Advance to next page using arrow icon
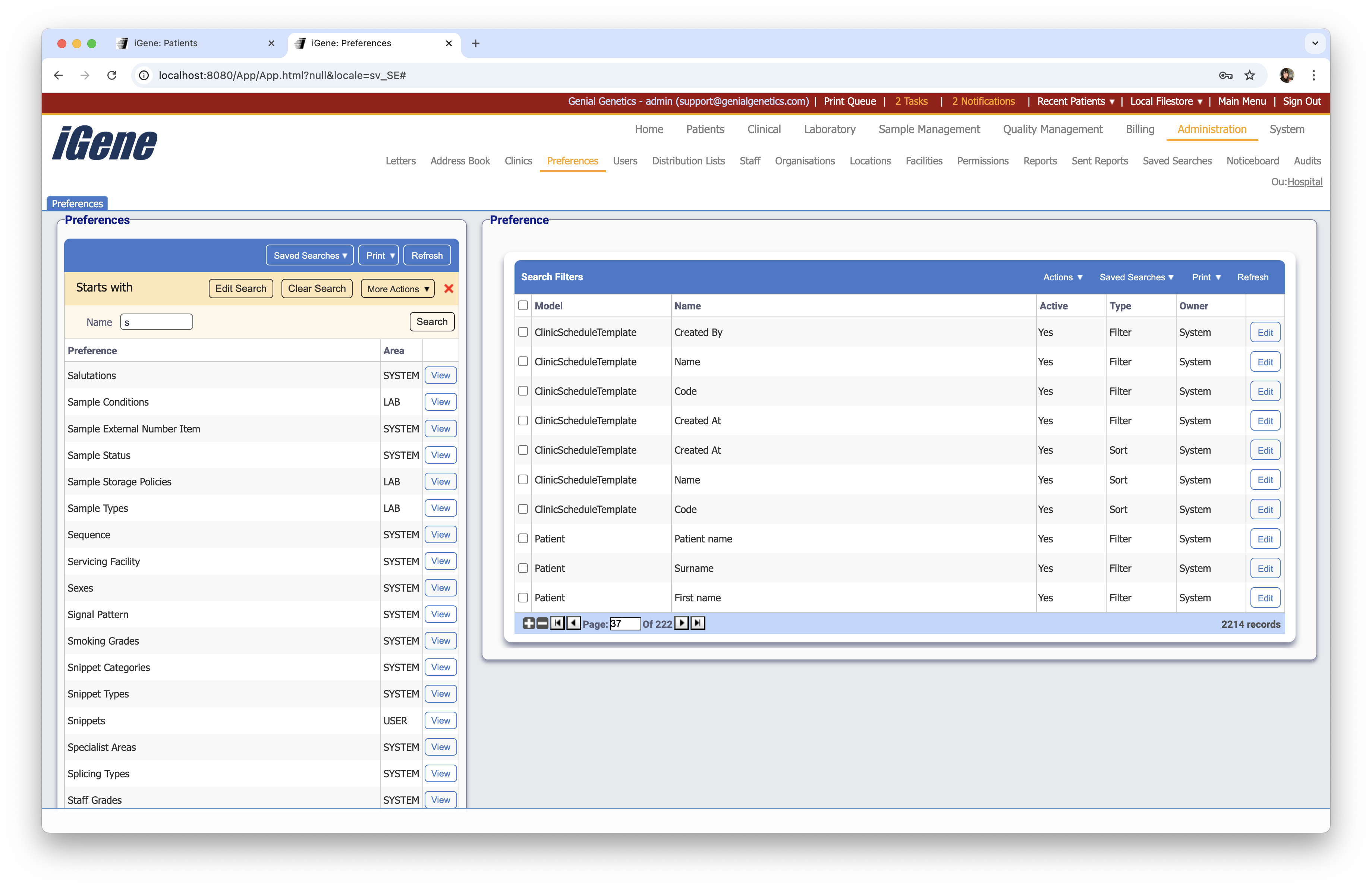The height and width of the screenshot is (888, 1372). 682,624
